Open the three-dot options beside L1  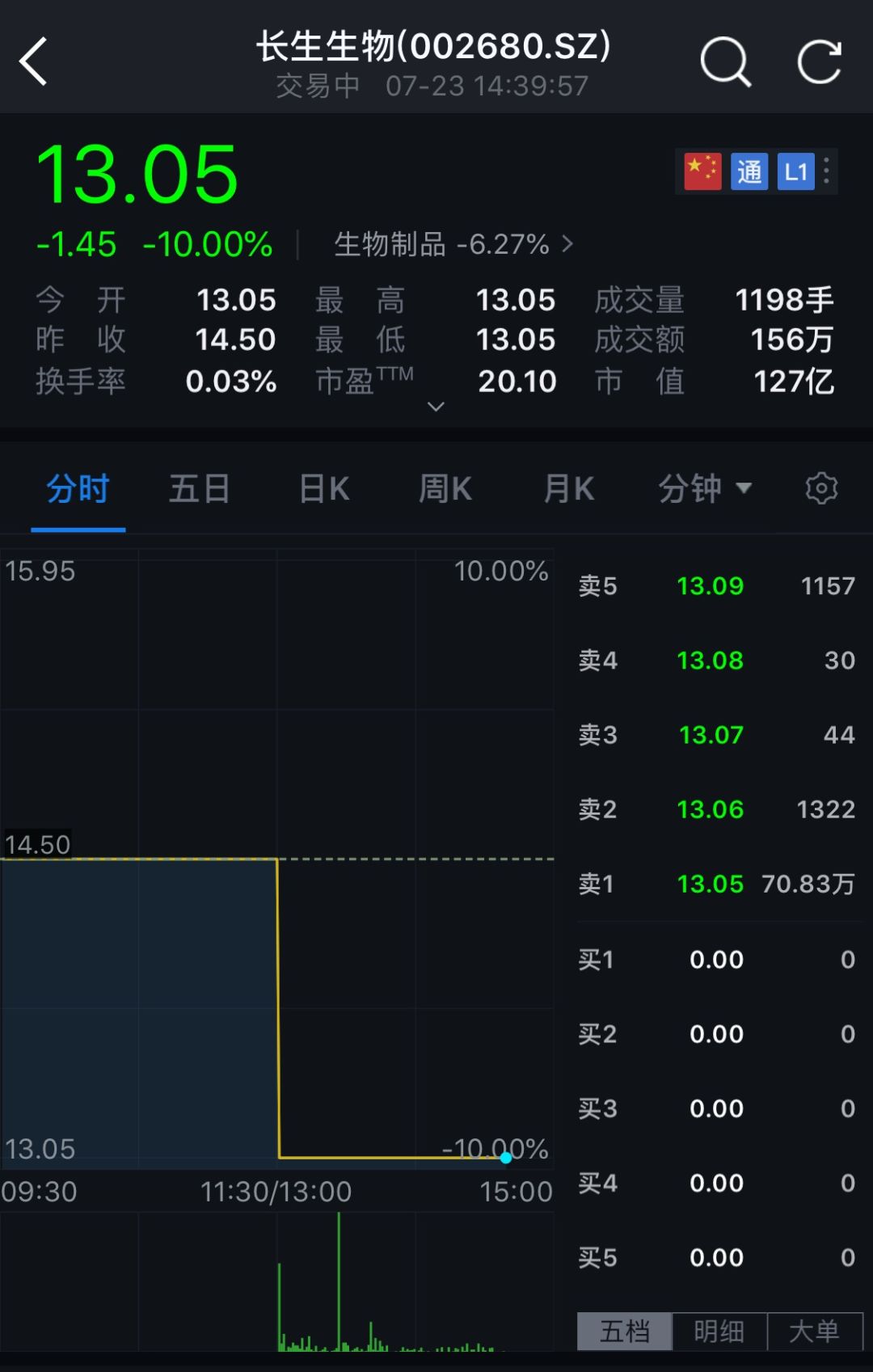click(x=826, y=171)
